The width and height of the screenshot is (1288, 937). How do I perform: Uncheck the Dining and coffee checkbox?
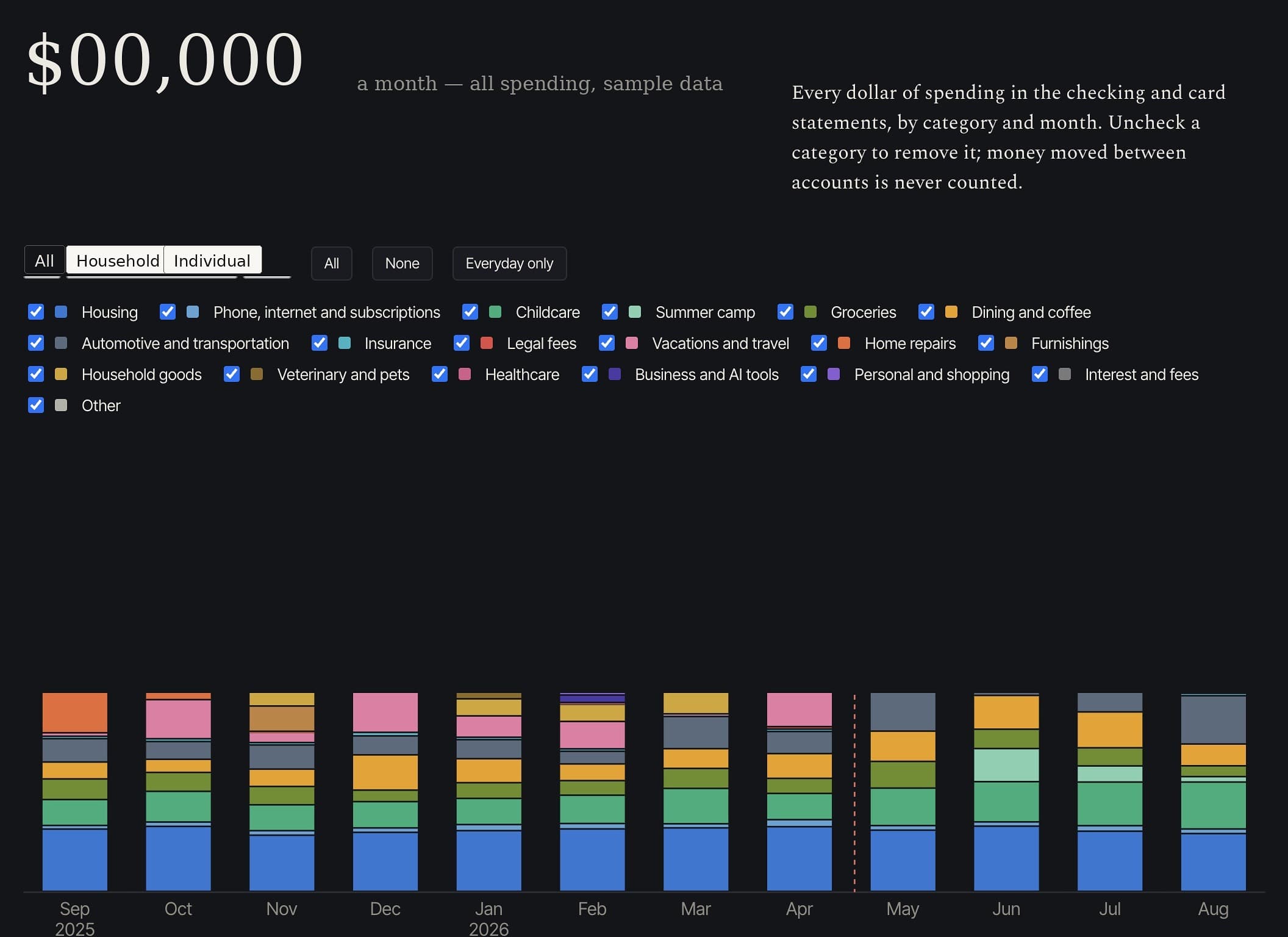click(926, 312)
